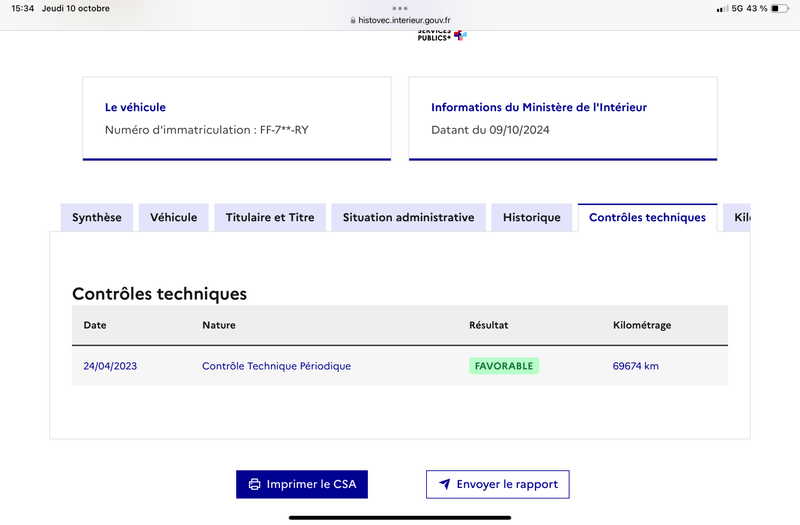
Task: Click the FAVORABLE result badge
Action: [x=504, y=366]
